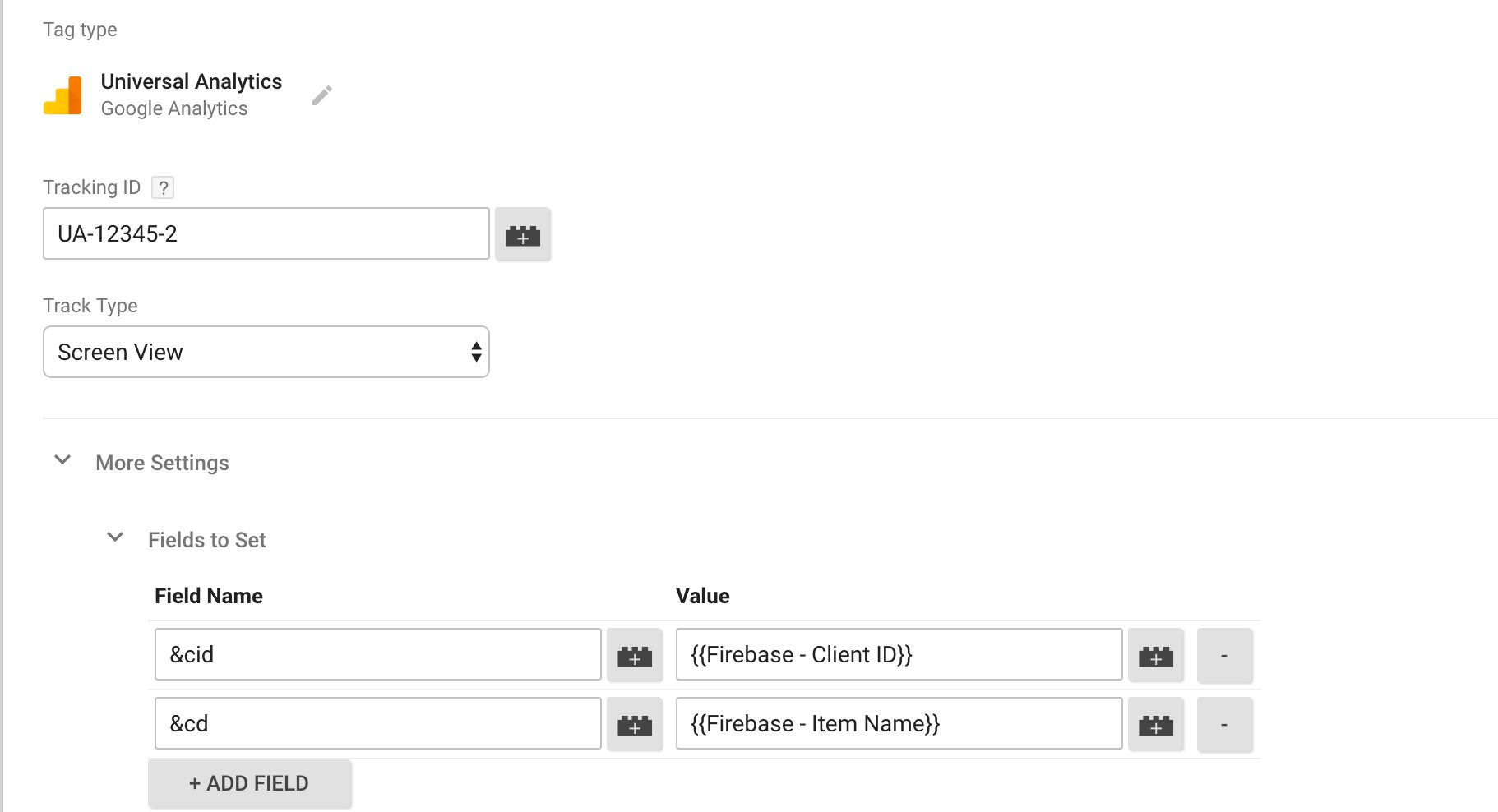1498x812 pixels.
Task: Click the Value column header
Action: pos(703,596)
